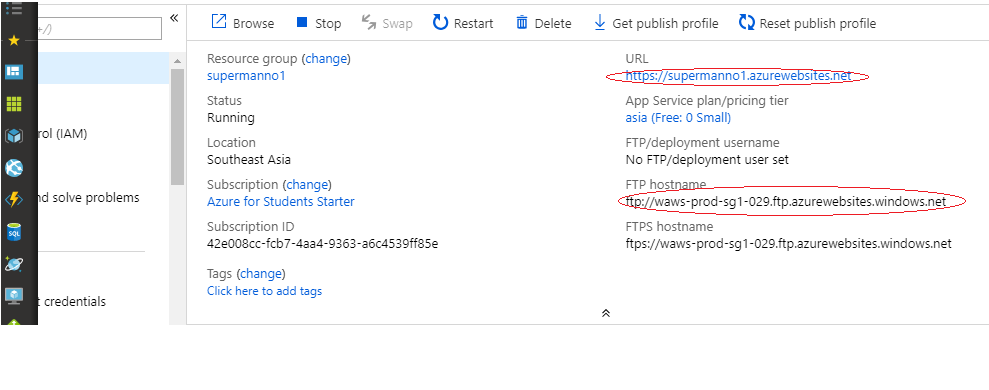Open the all services list icon
The image size is (989, 390).
tap(14, 9)
